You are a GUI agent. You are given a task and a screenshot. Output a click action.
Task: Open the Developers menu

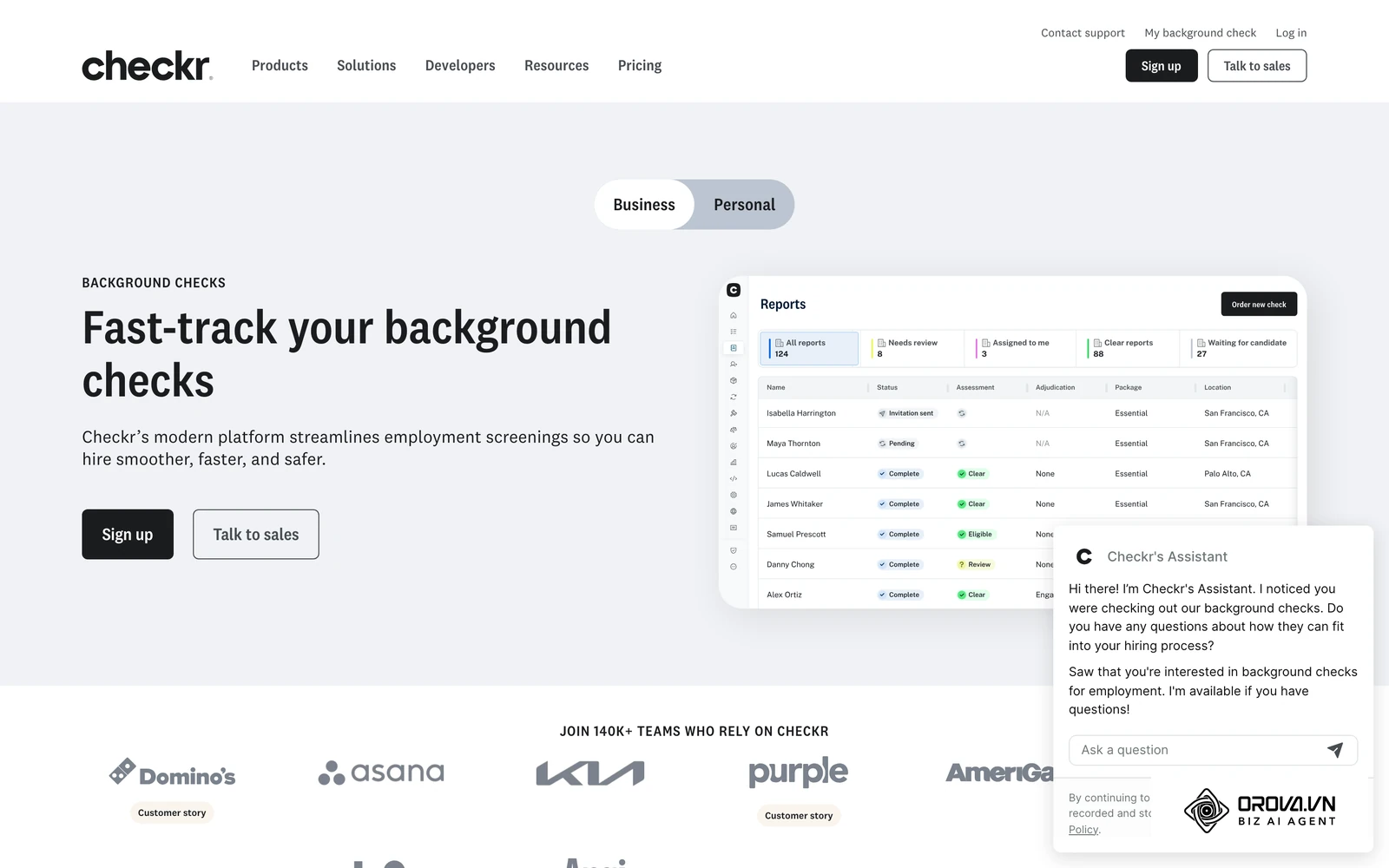click(x=460, y=66)
